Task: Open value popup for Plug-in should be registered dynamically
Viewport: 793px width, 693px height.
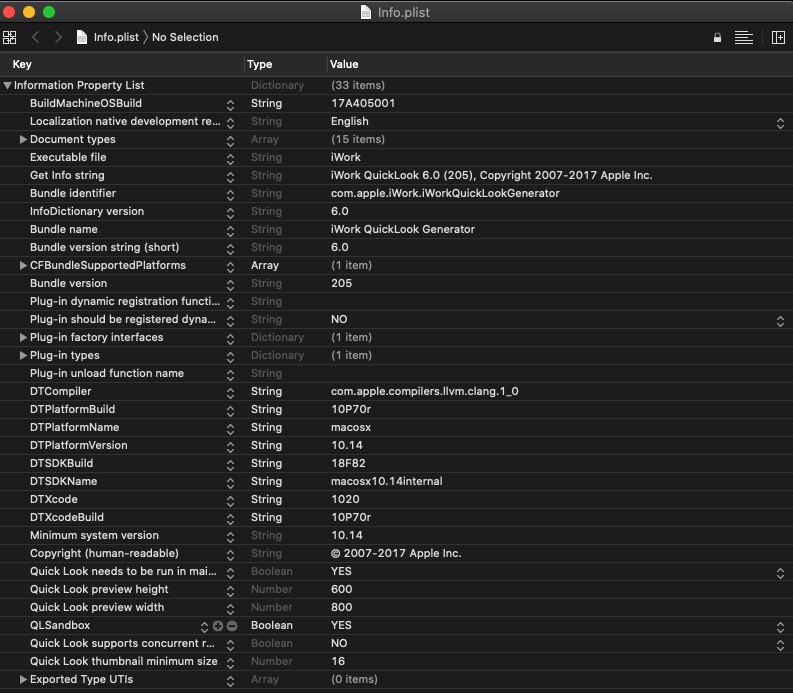Action: 780,321
